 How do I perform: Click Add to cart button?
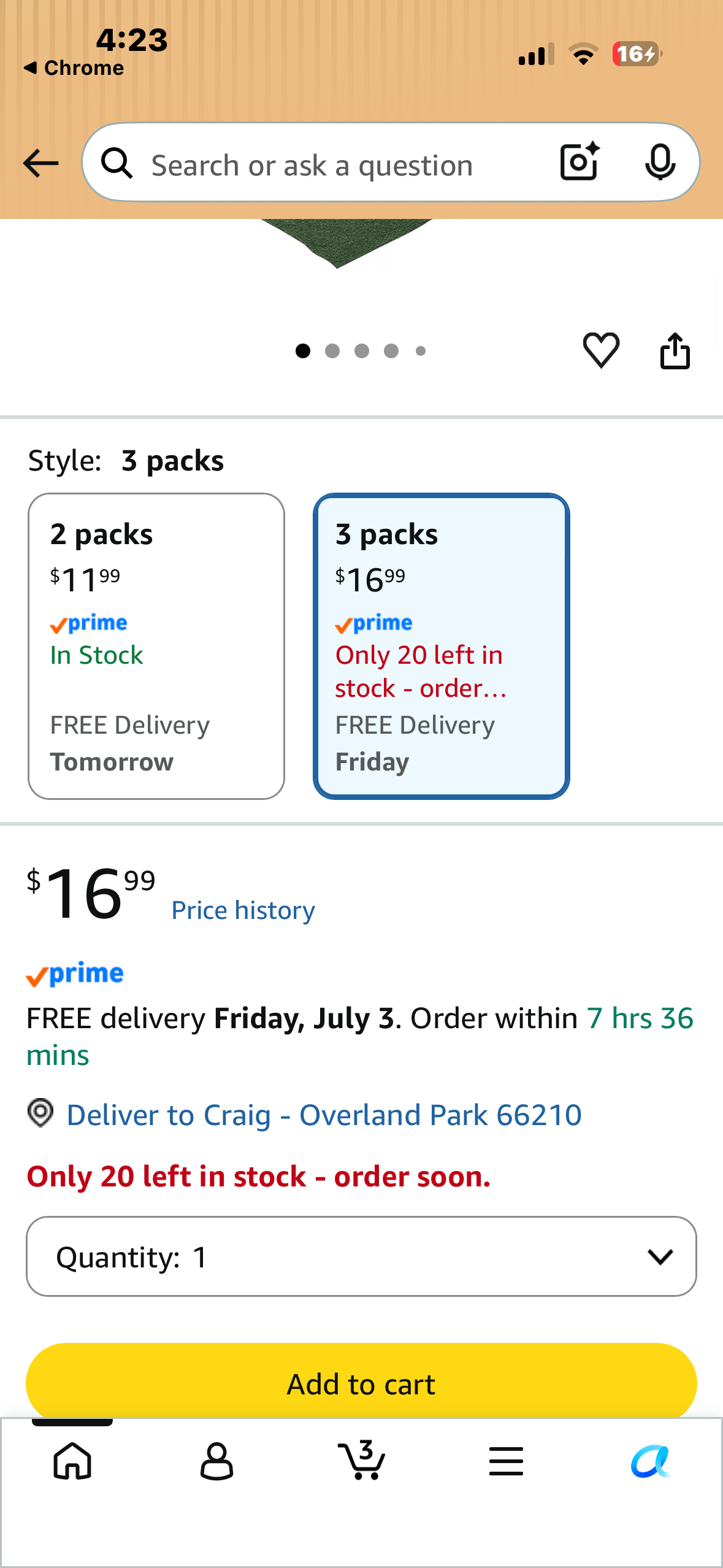[x=361, y=1383]
